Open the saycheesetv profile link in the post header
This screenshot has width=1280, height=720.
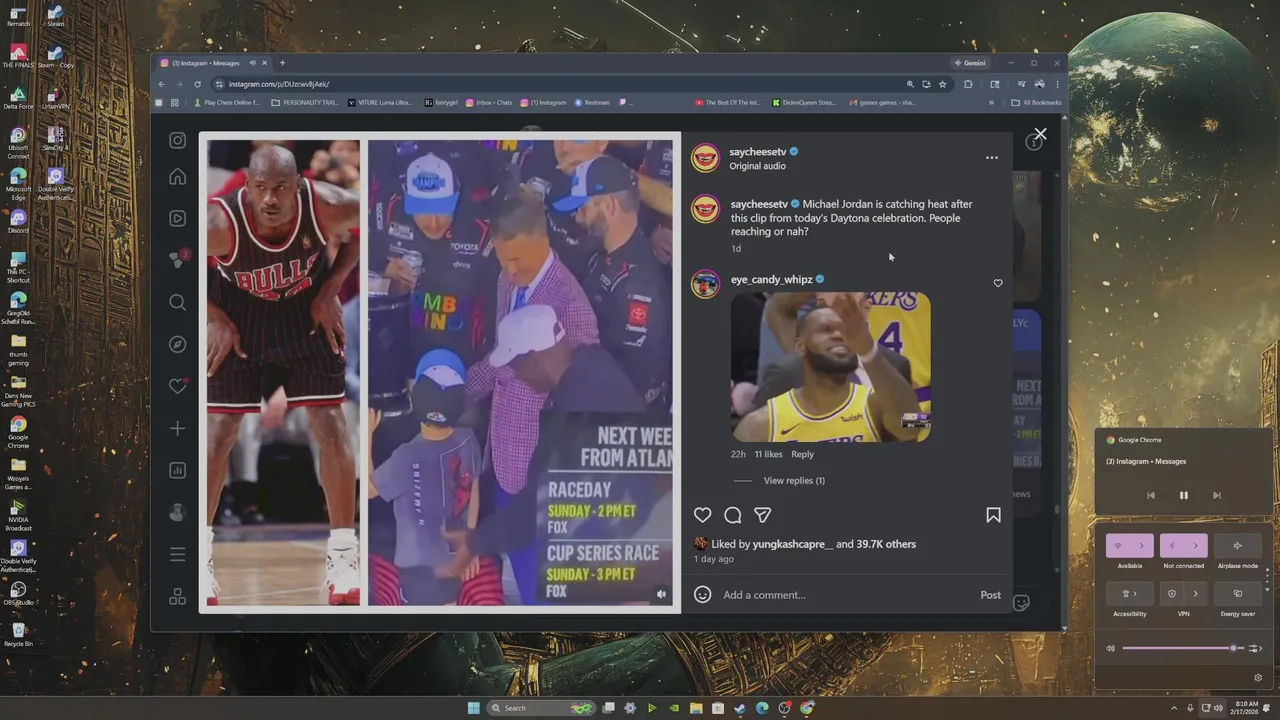758,152
